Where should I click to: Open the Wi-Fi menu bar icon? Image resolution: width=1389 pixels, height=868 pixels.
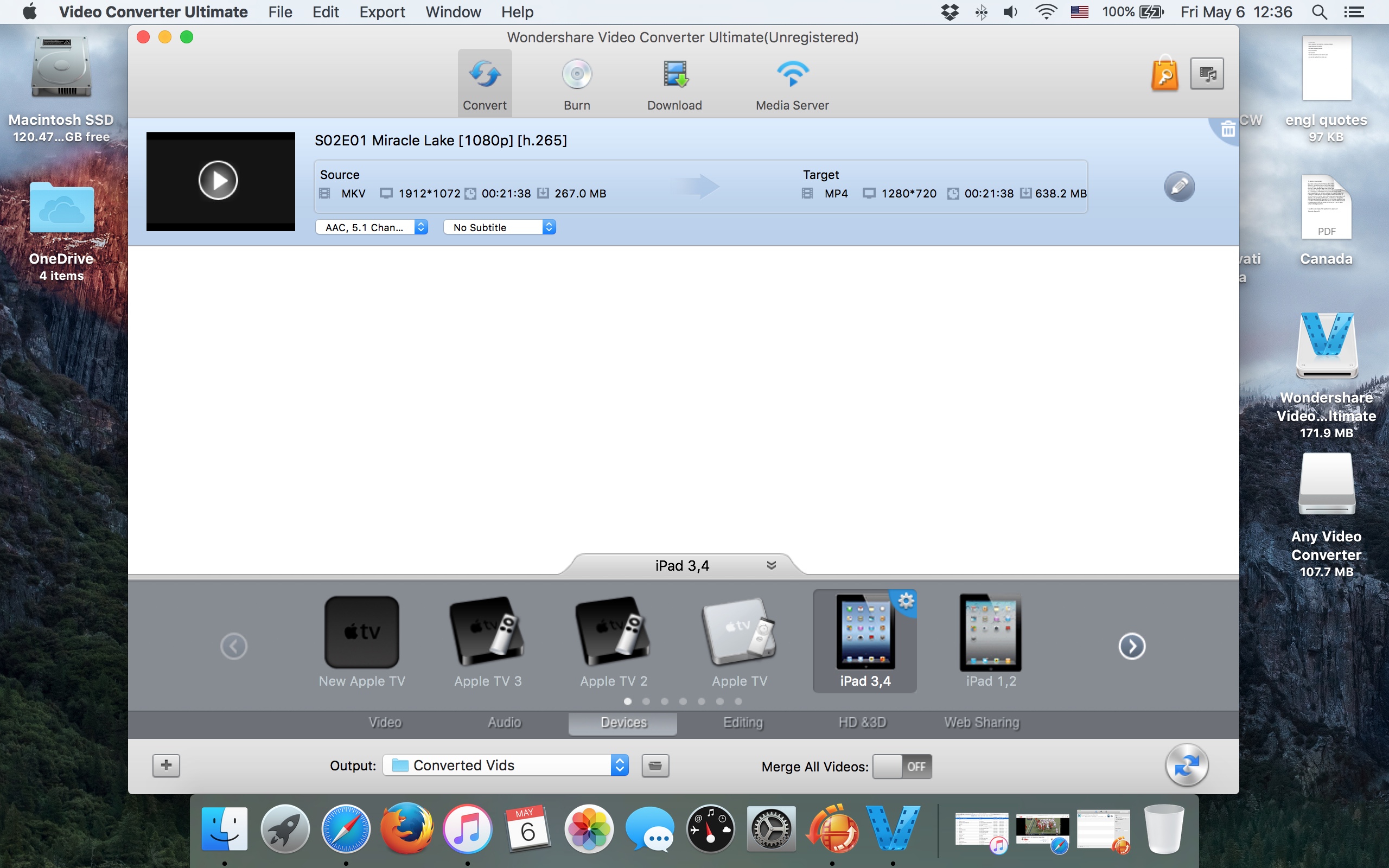point(1046,12)
